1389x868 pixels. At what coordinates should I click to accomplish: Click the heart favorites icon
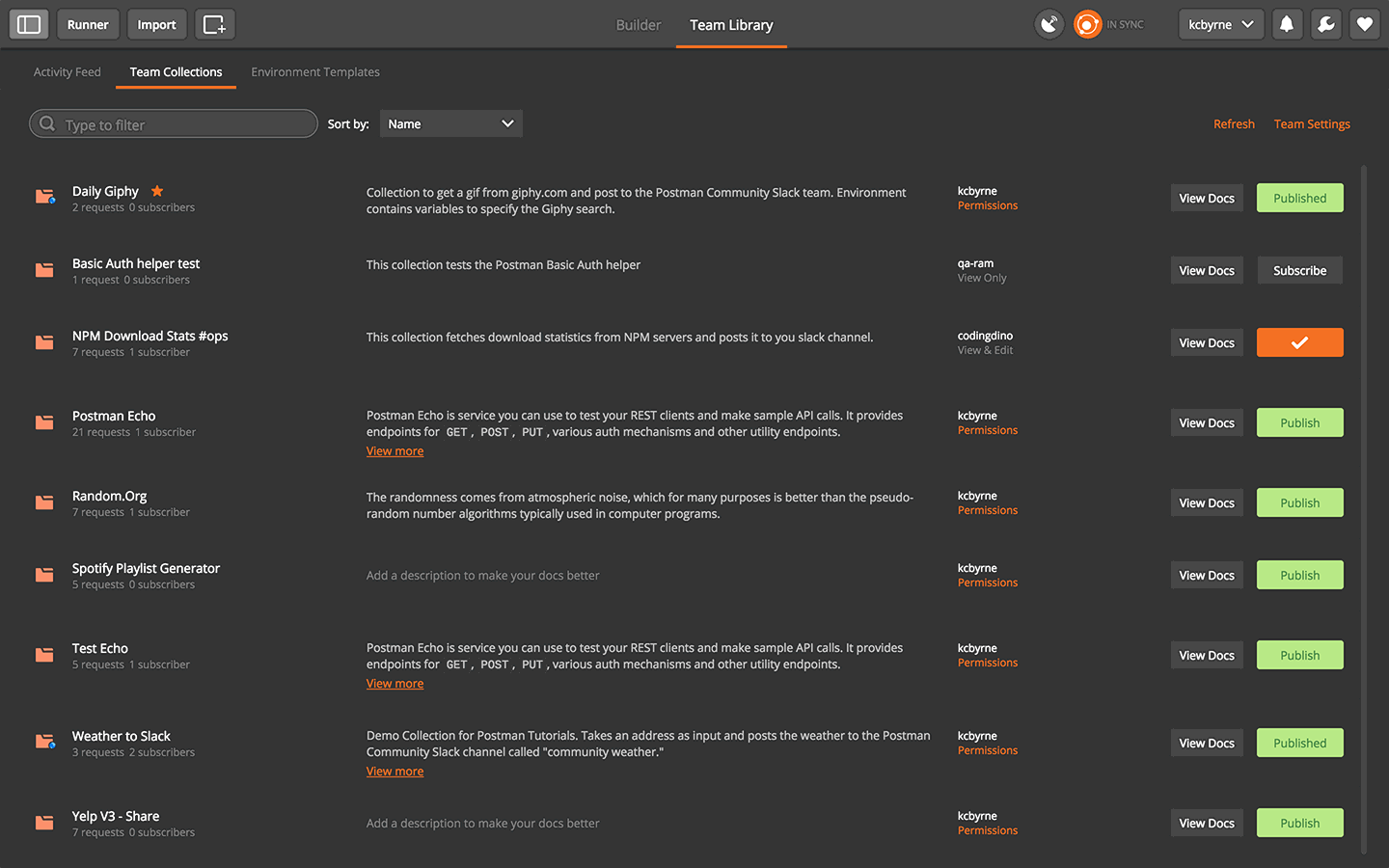tap(1364, 24)
